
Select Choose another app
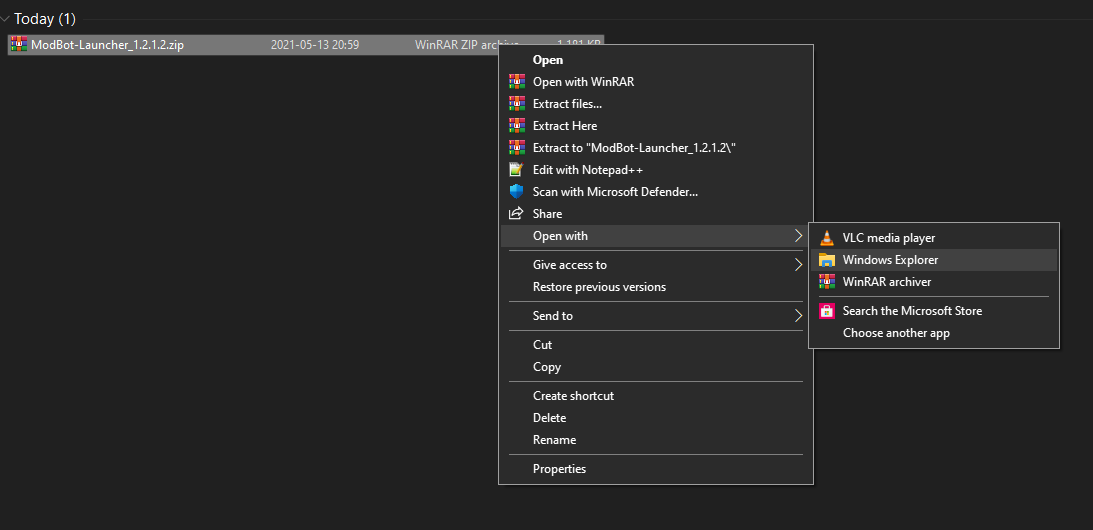(934, 333)
